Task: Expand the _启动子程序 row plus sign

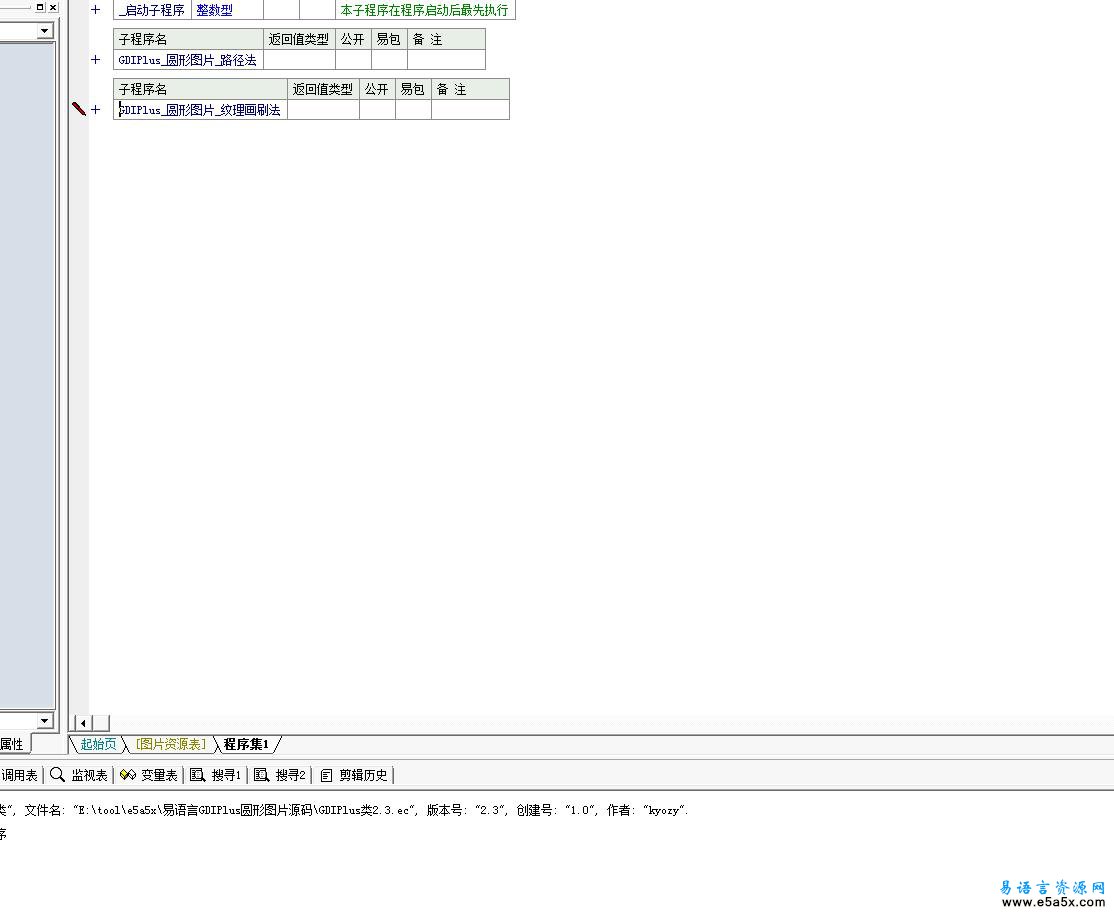Action: tap(95, 9)
